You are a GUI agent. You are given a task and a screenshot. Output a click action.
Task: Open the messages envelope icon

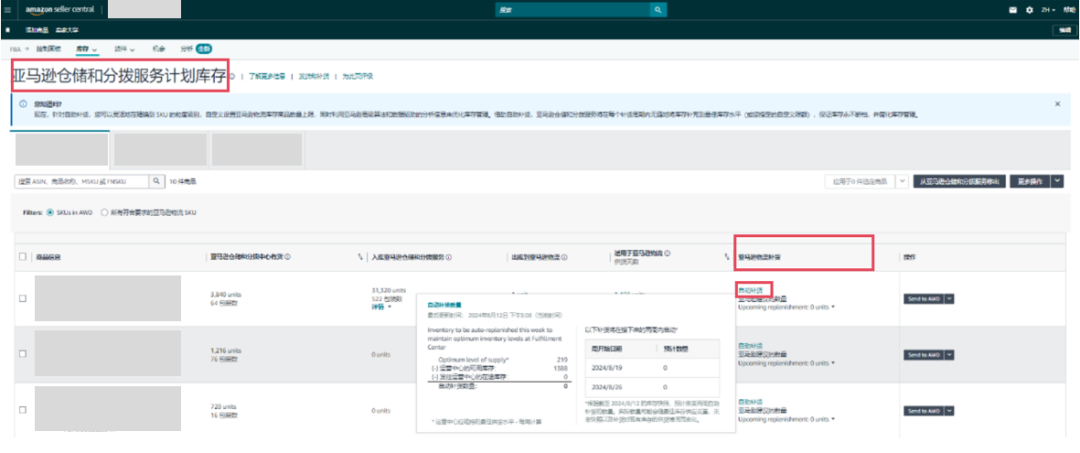pyautogui.click(x=1012, y=10)
